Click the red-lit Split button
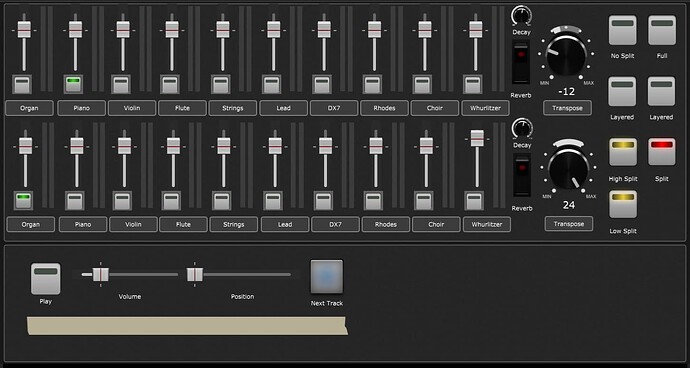The width and height of the screenshot is (690, 368). (x=662, y=152)
